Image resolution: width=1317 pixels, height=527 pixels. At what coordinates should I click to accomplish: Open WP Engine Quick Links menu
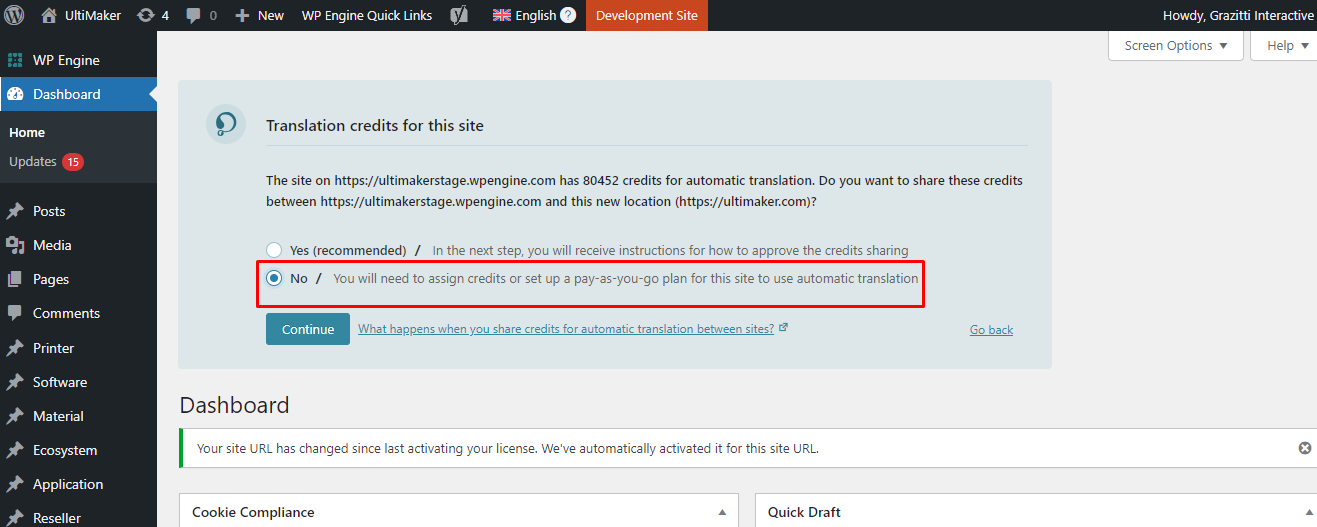coord(366,15)
